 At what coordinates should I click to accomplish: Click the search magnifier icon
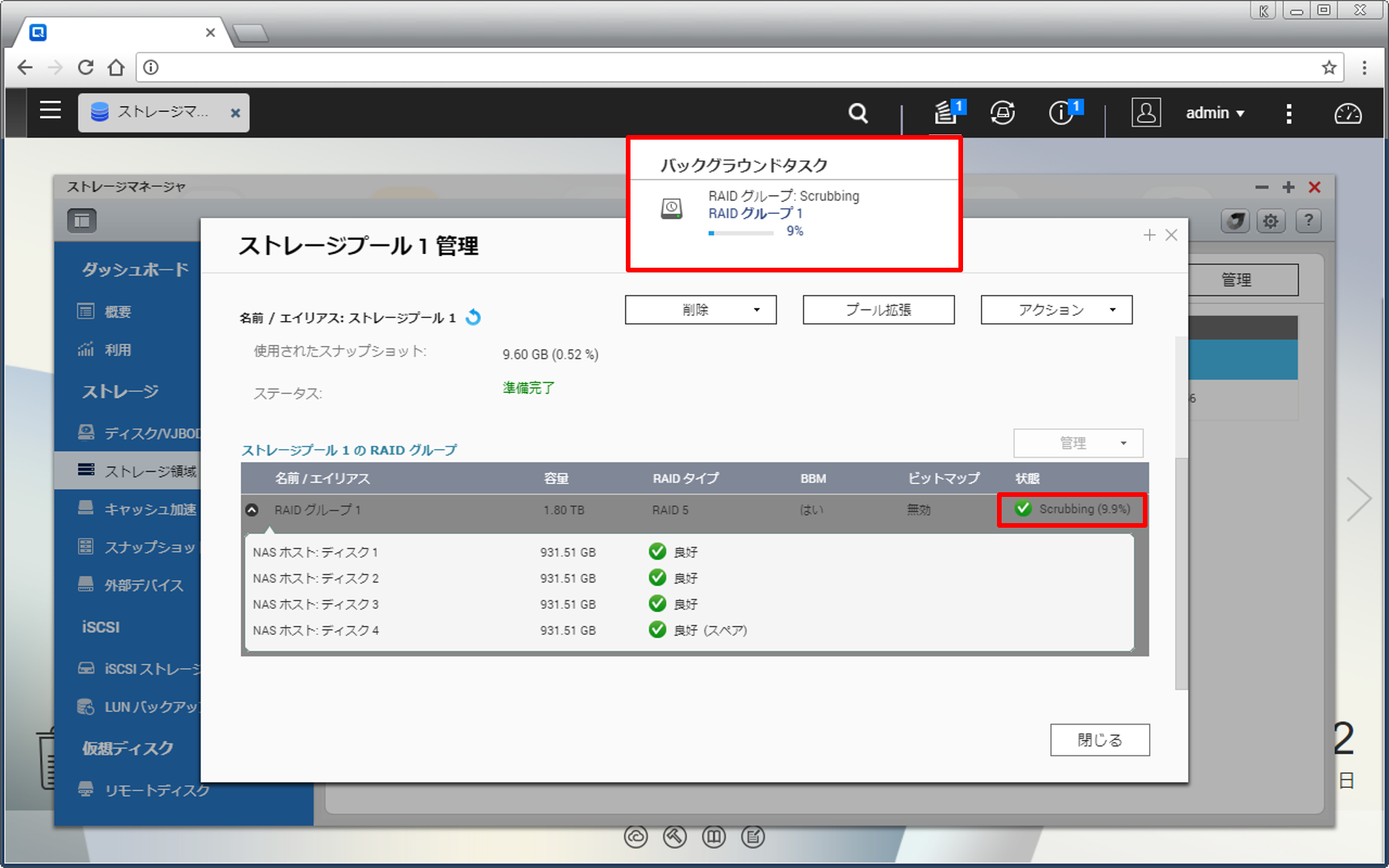click(858, 113)
